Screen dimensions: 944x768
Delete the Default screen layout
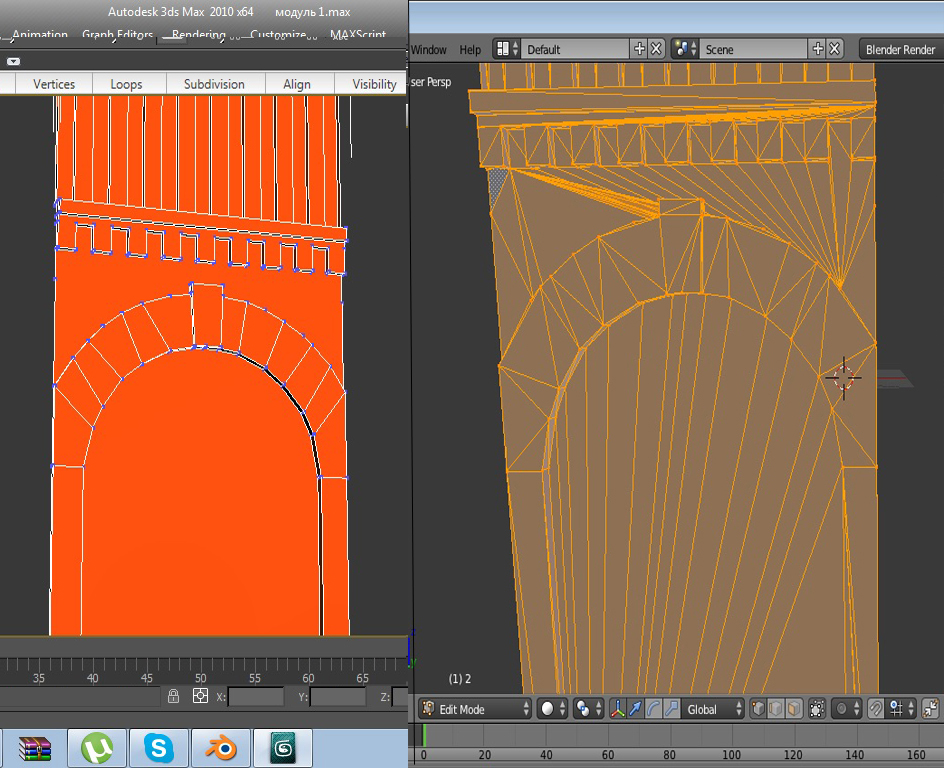pos(656,49)
